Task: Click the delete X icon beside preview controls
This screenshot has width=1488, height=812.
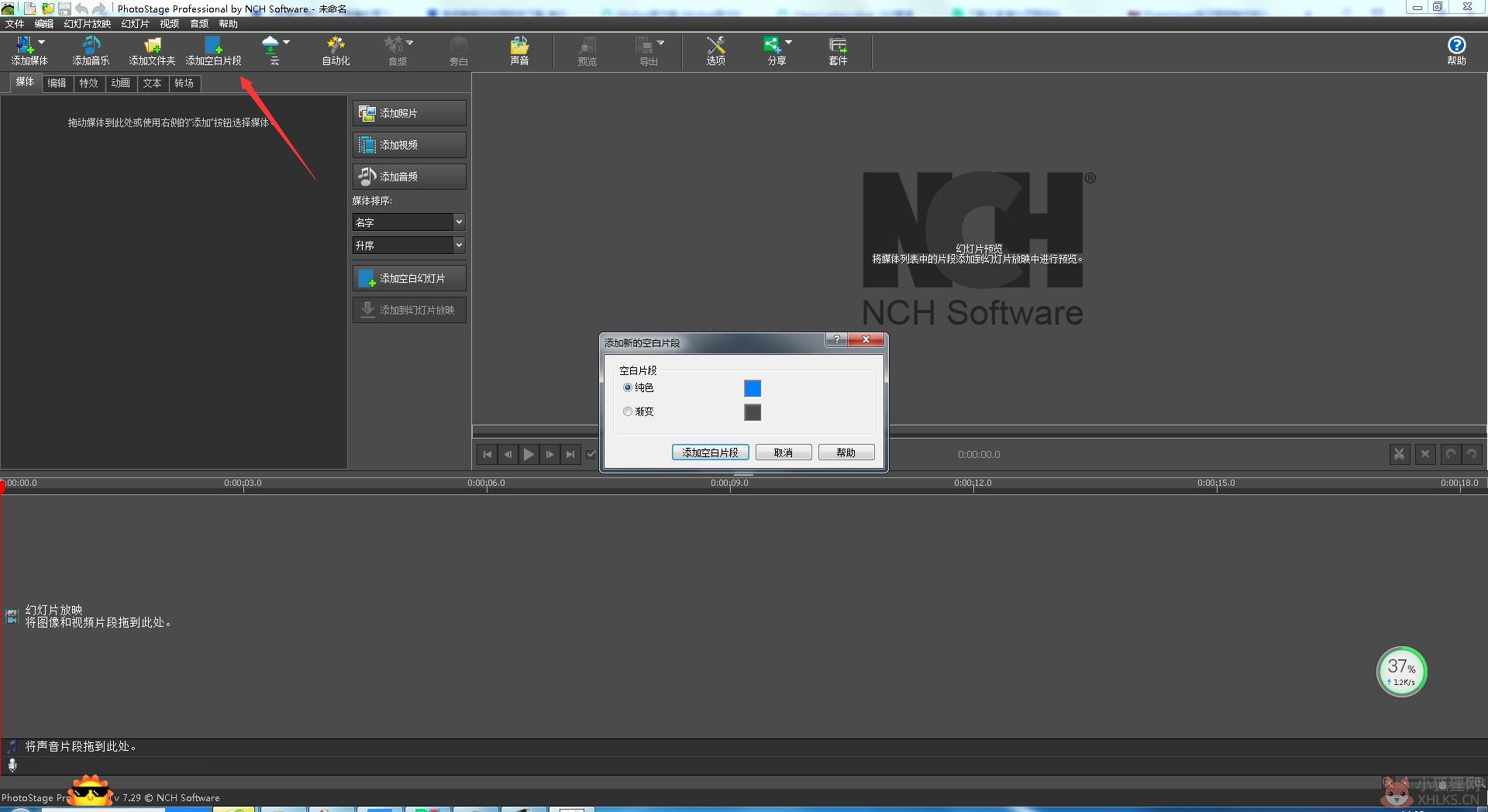Action: point(1424,454)
